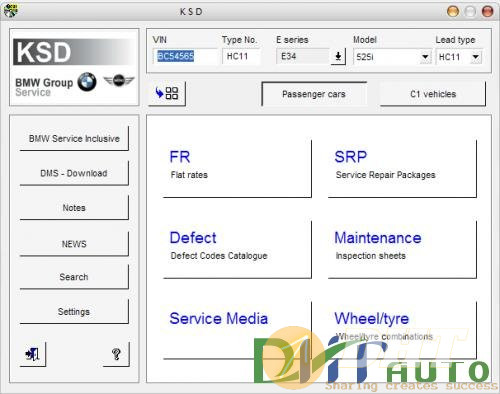500x394 pixels.
Task: Click the KSD logo banner
Action: [74, 52]
